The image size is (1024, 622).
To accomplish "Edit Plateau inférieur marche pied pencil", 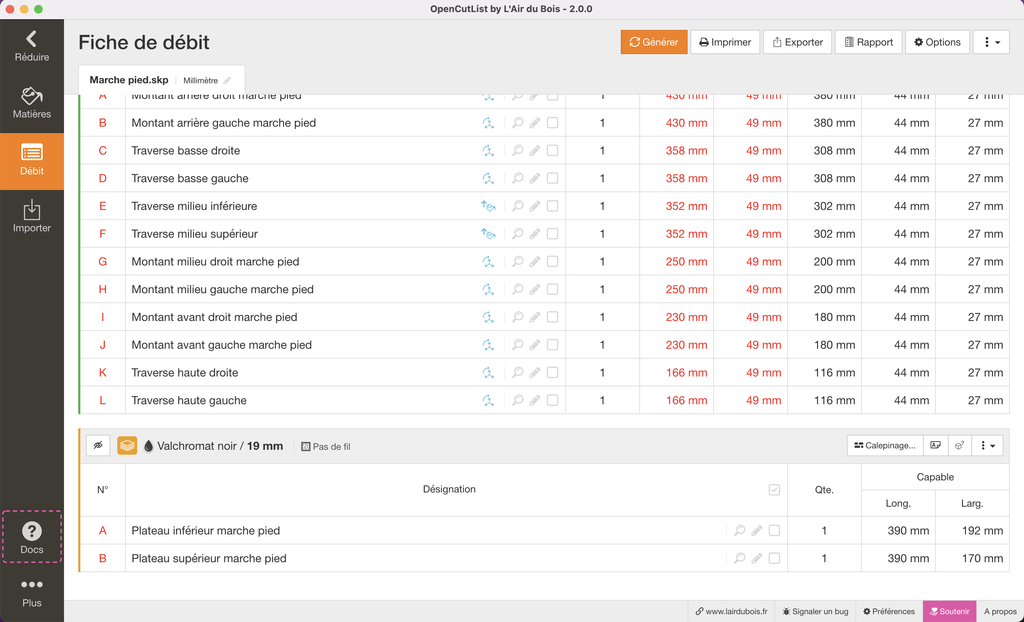I will click(757, 531).
